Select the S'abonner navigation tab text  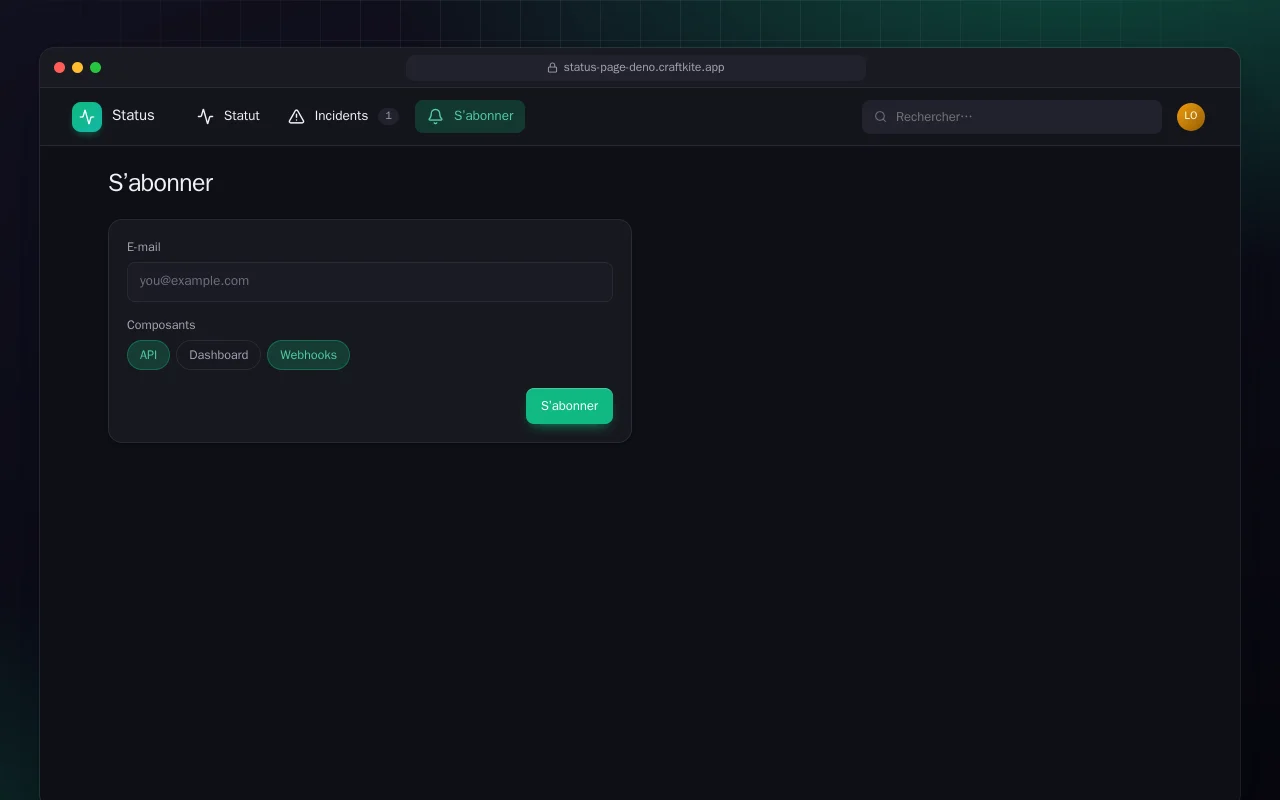pyautogui.click(x=483, y=116)
